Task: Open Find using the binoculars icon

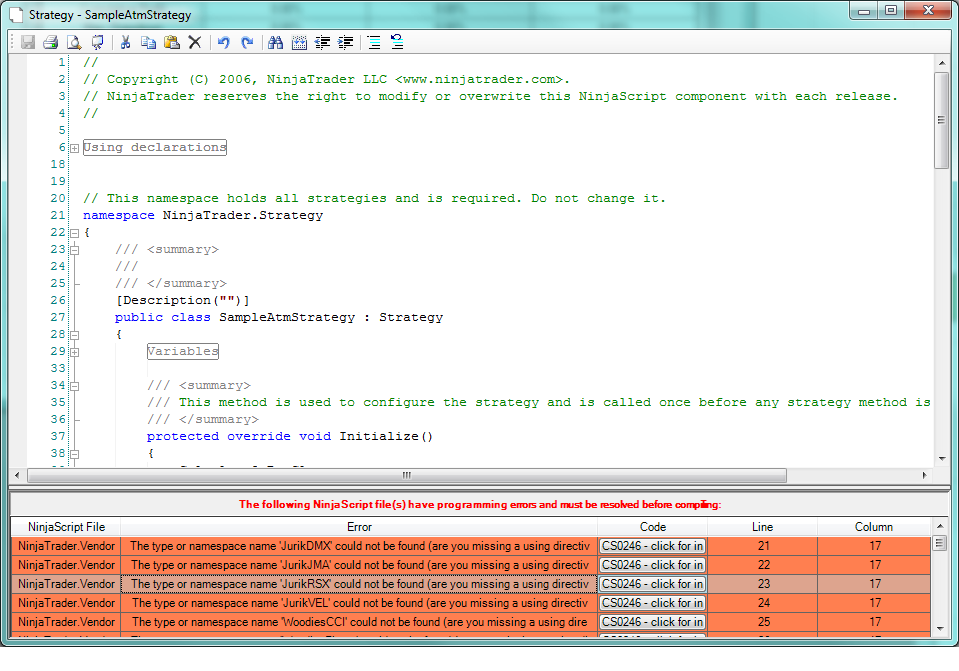Action: (275, 42)
